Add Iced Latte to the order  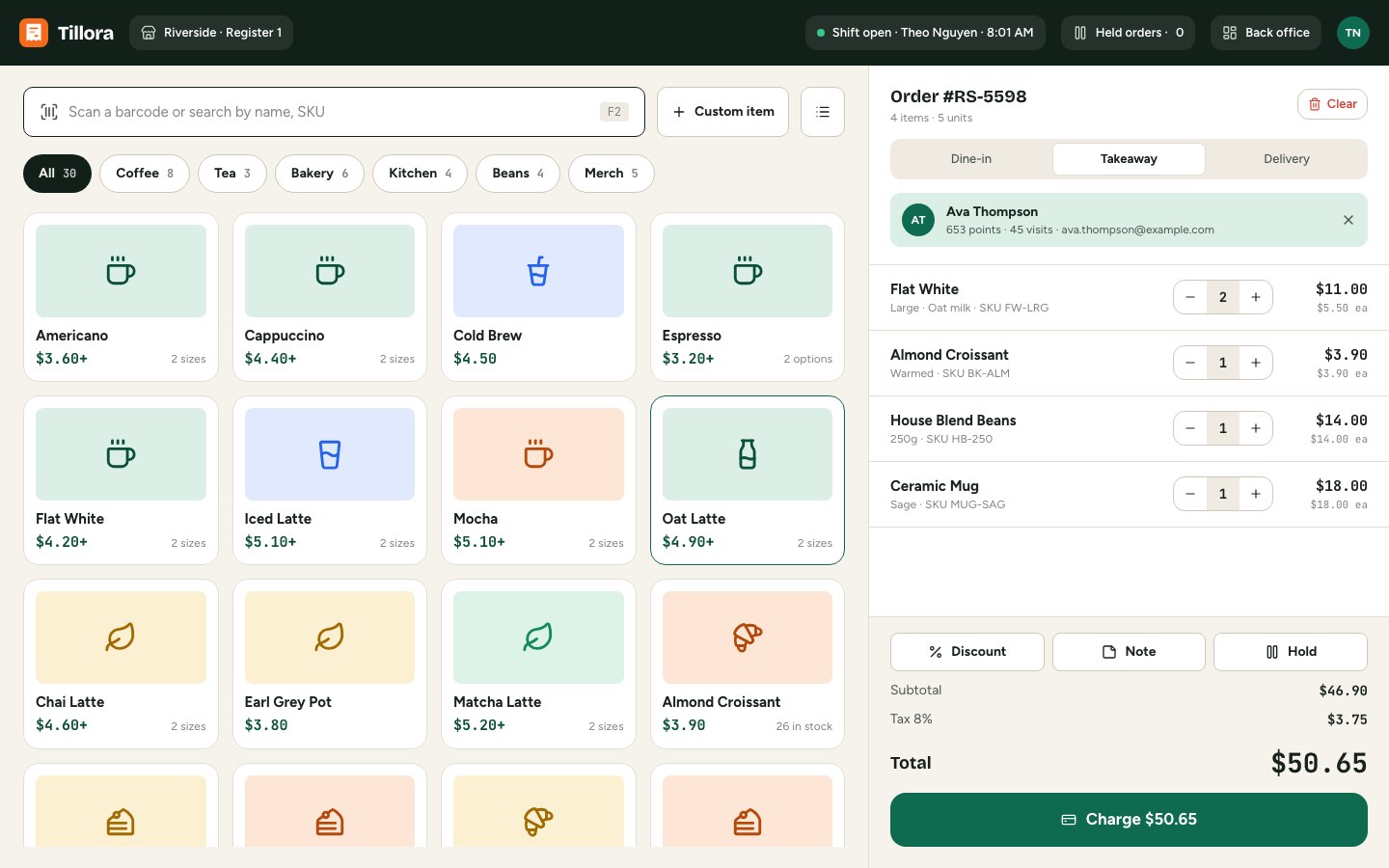pyautogui.click(x=330, y=480)
